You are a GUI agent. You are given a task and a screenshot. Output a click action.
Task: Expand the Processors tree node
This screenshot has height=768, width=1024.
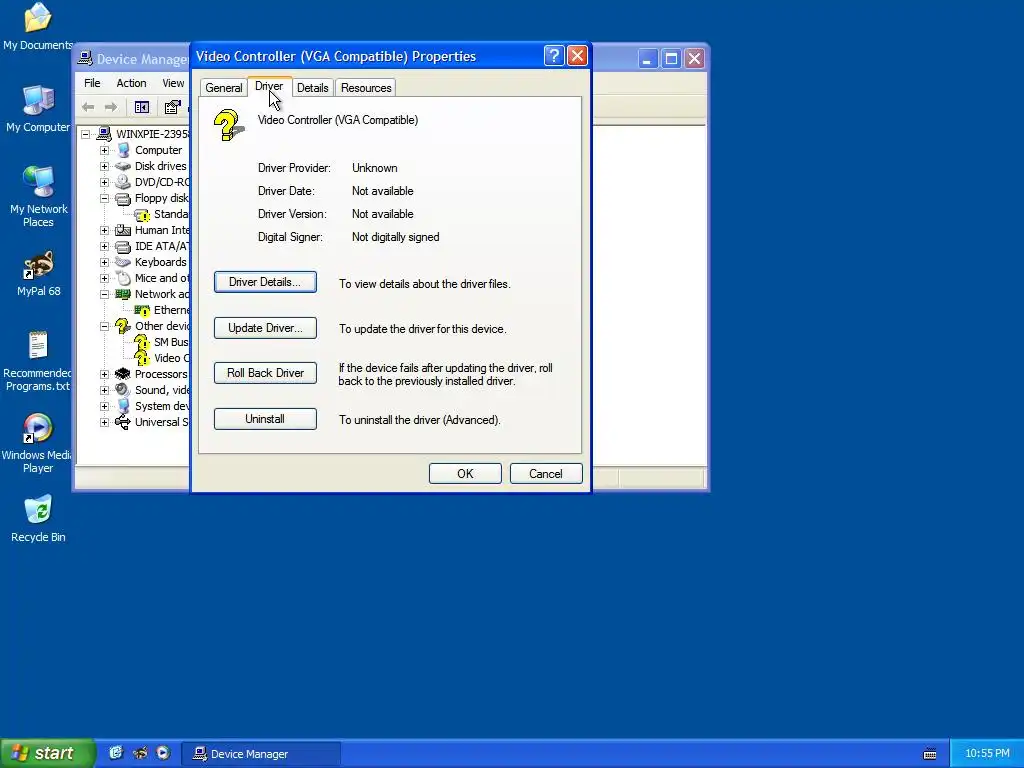[x=104, y=374]
